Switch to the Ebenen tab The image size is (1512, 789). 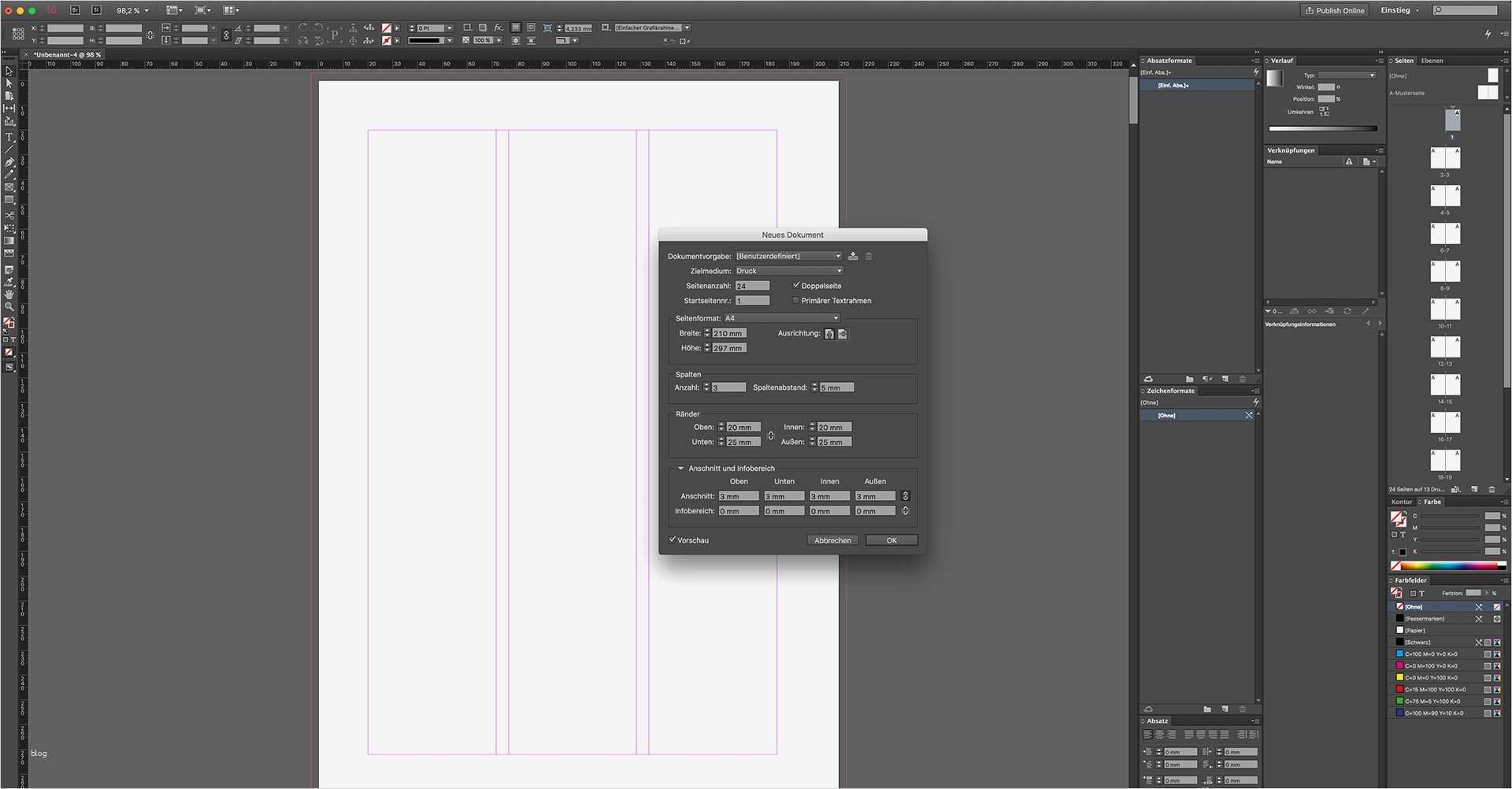pyautogui.click(x=1431, y=60)
